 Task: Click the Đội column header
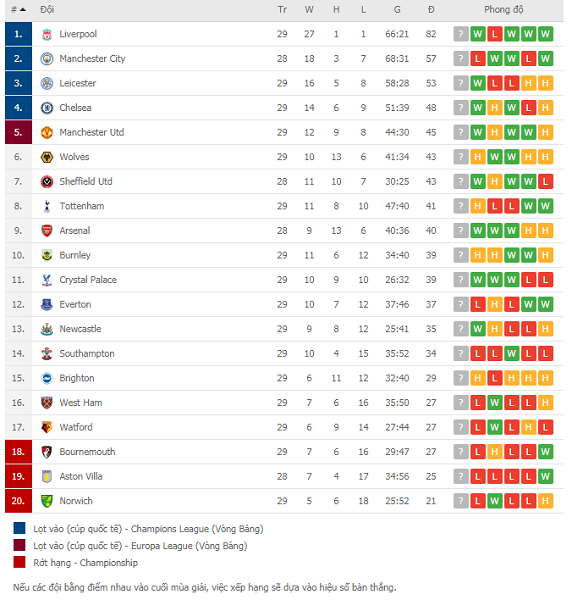(x=47, y=10)
